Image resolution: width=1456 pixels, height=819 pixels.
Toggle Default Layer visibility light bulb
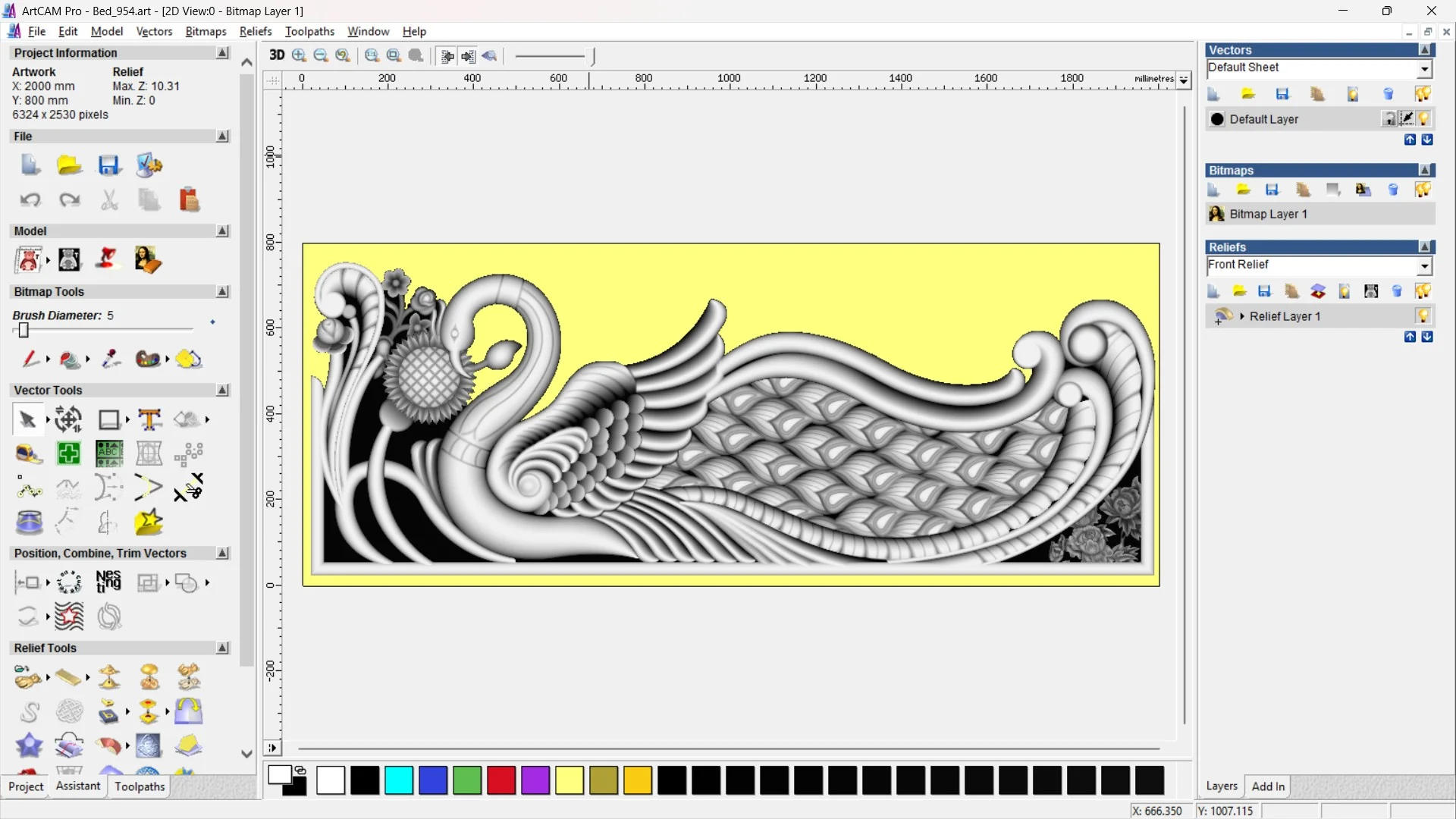point(1423,119)
